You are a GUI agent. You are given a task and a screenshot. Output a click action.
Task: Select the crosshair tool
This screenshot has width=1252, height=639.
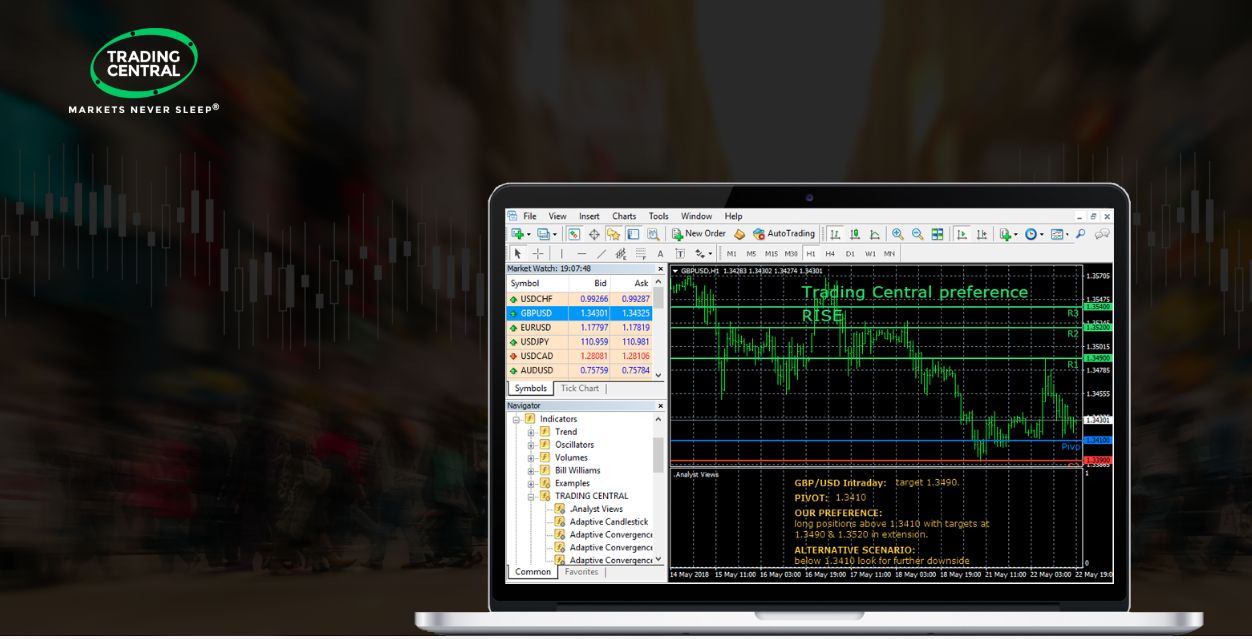pyautogui.click(x=538, y=254)
